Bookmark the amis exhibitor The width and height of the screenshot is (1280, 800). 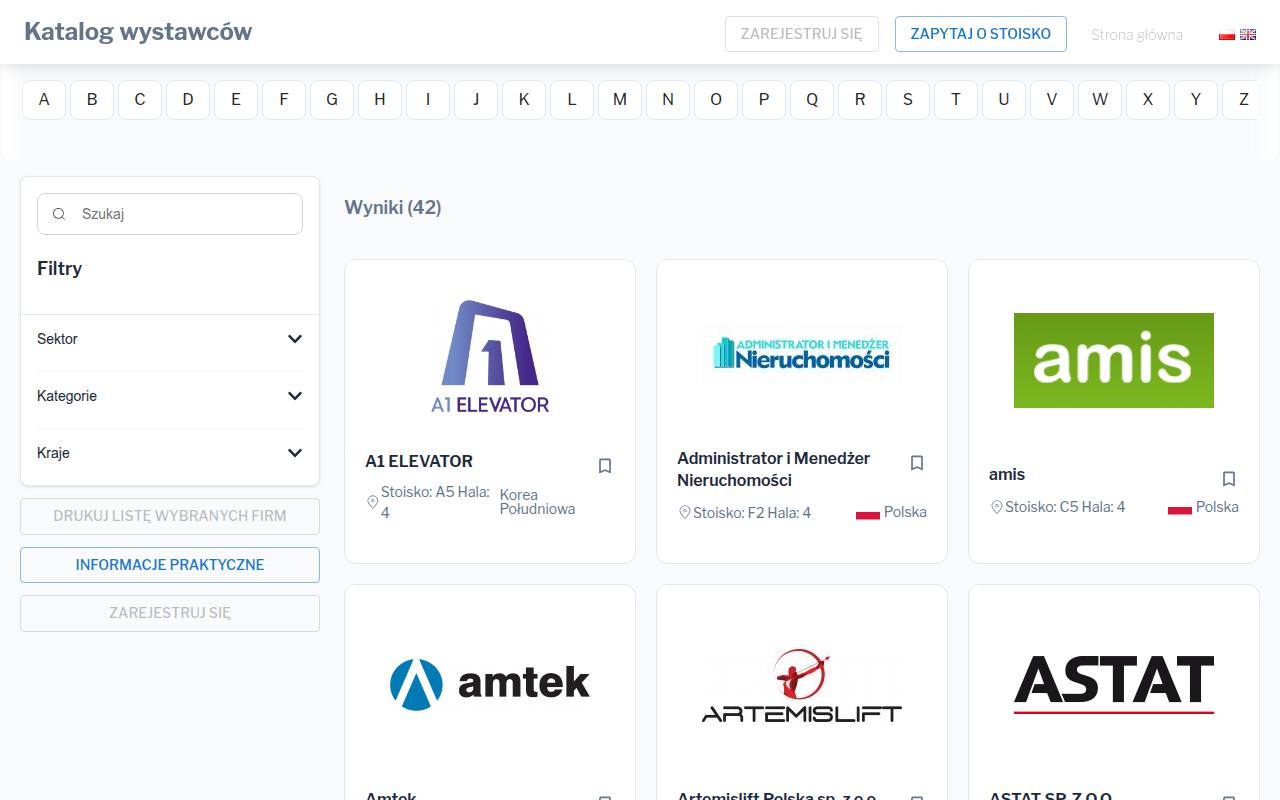point(1229,479)
